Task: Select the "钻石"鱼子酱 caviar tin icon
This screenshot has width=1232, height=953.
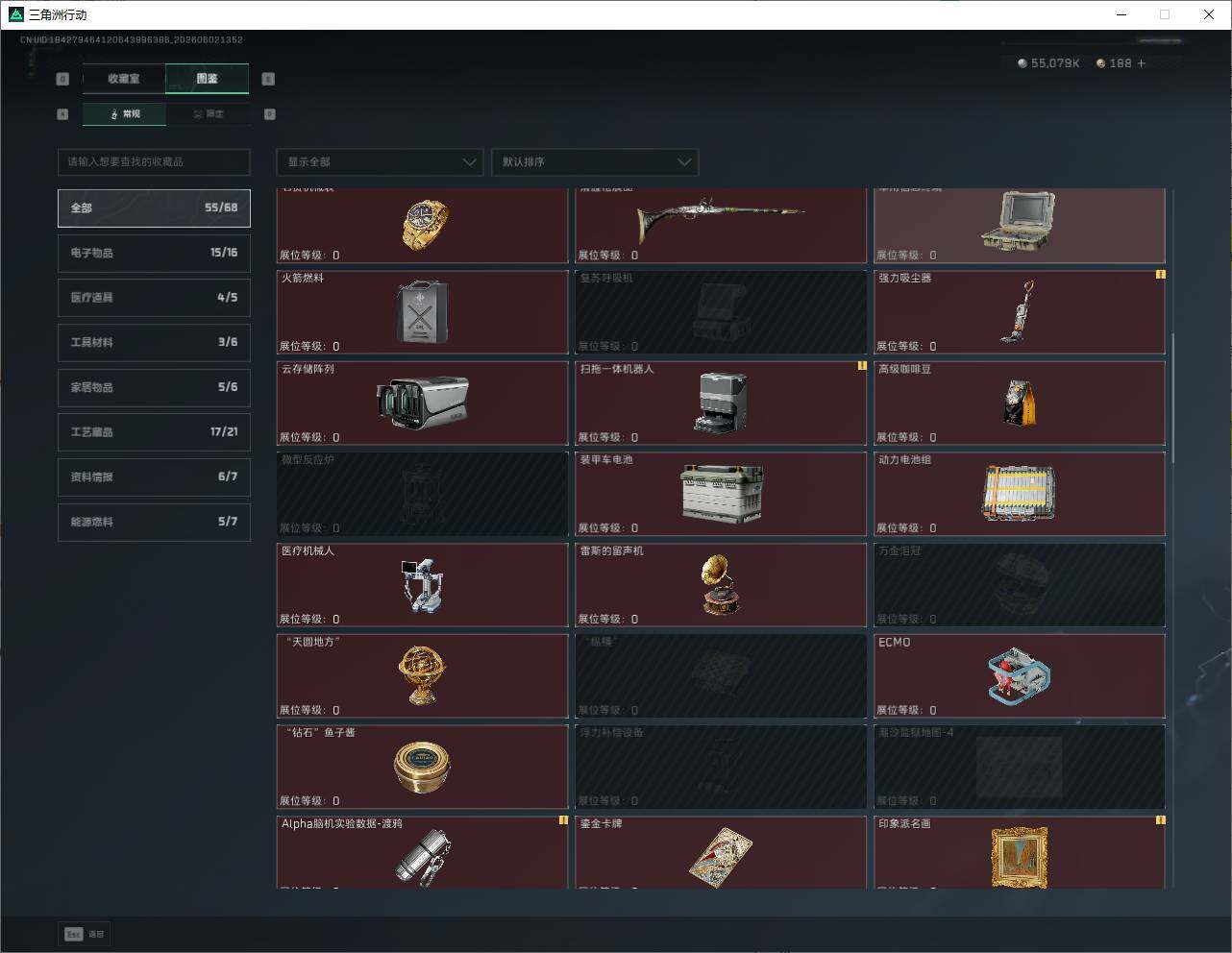Action: point(423,767)
